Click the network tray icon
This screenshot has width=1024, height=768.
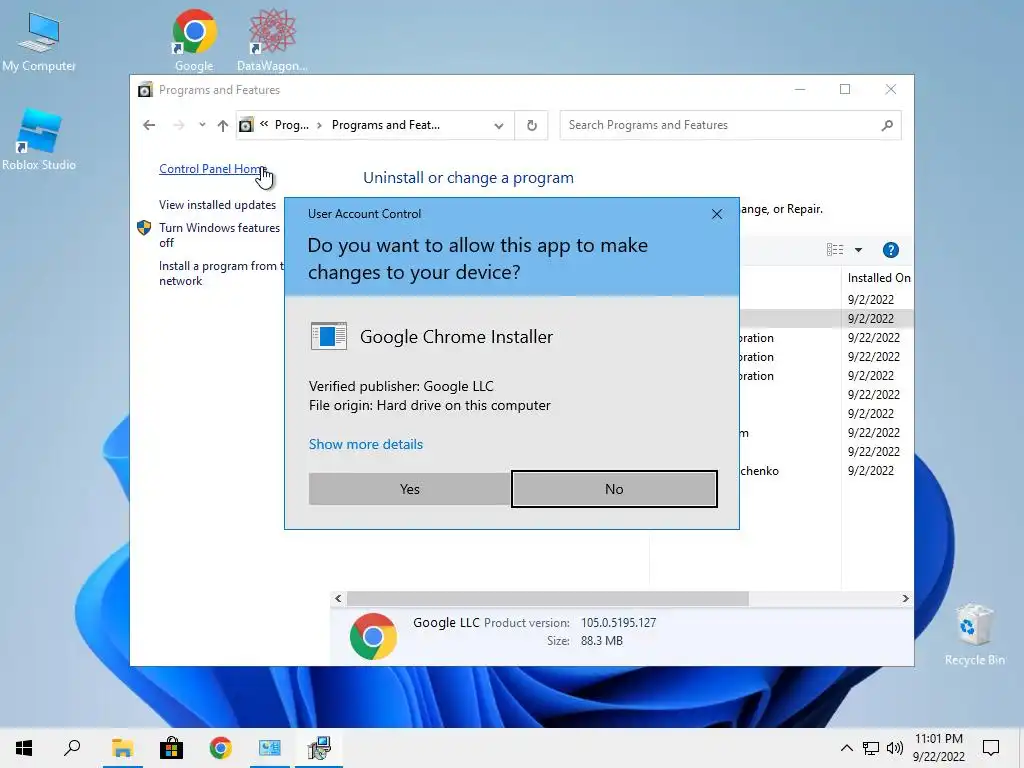coord(871,748)
